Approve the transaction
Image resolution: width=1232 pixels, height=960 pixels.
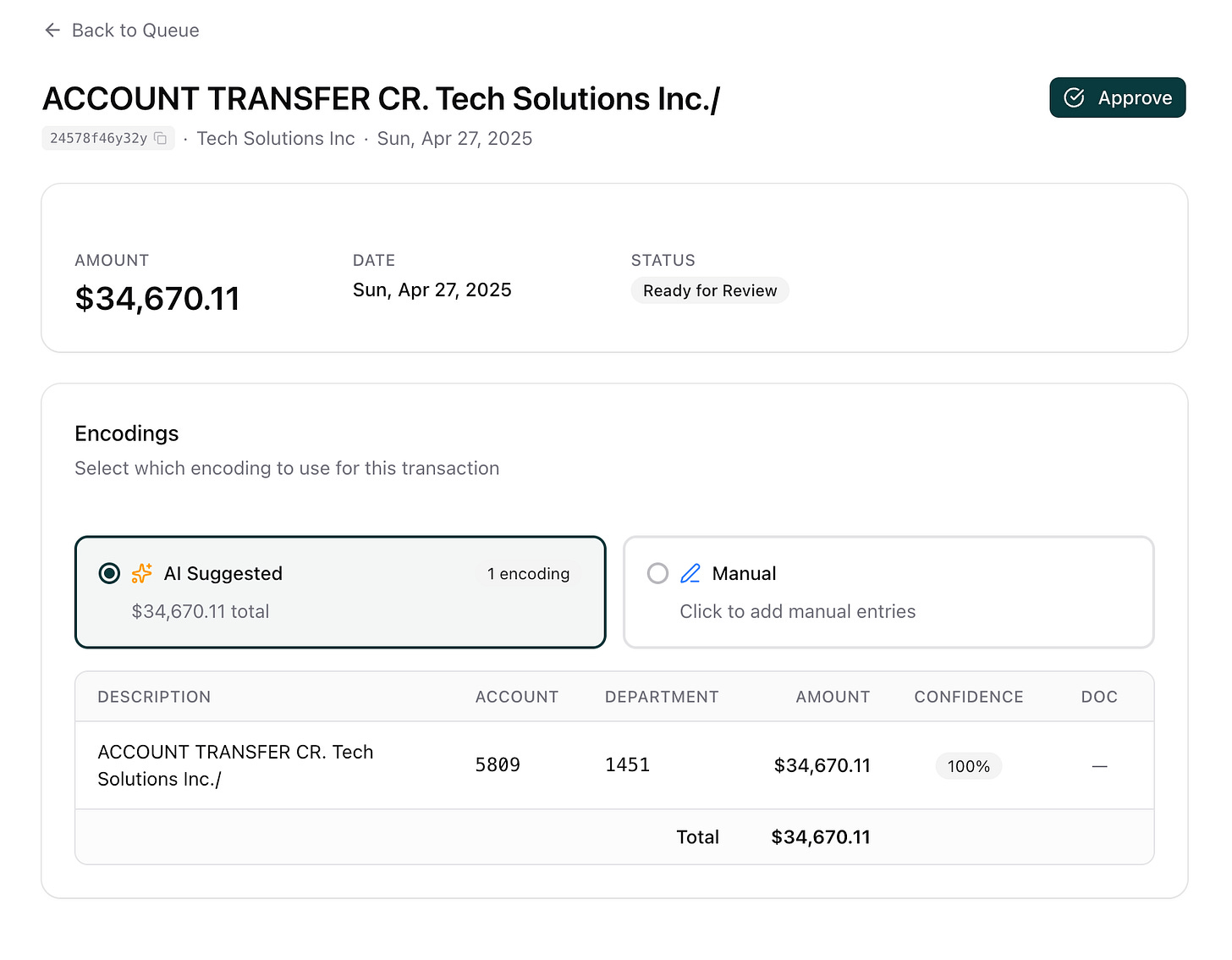1117,97
